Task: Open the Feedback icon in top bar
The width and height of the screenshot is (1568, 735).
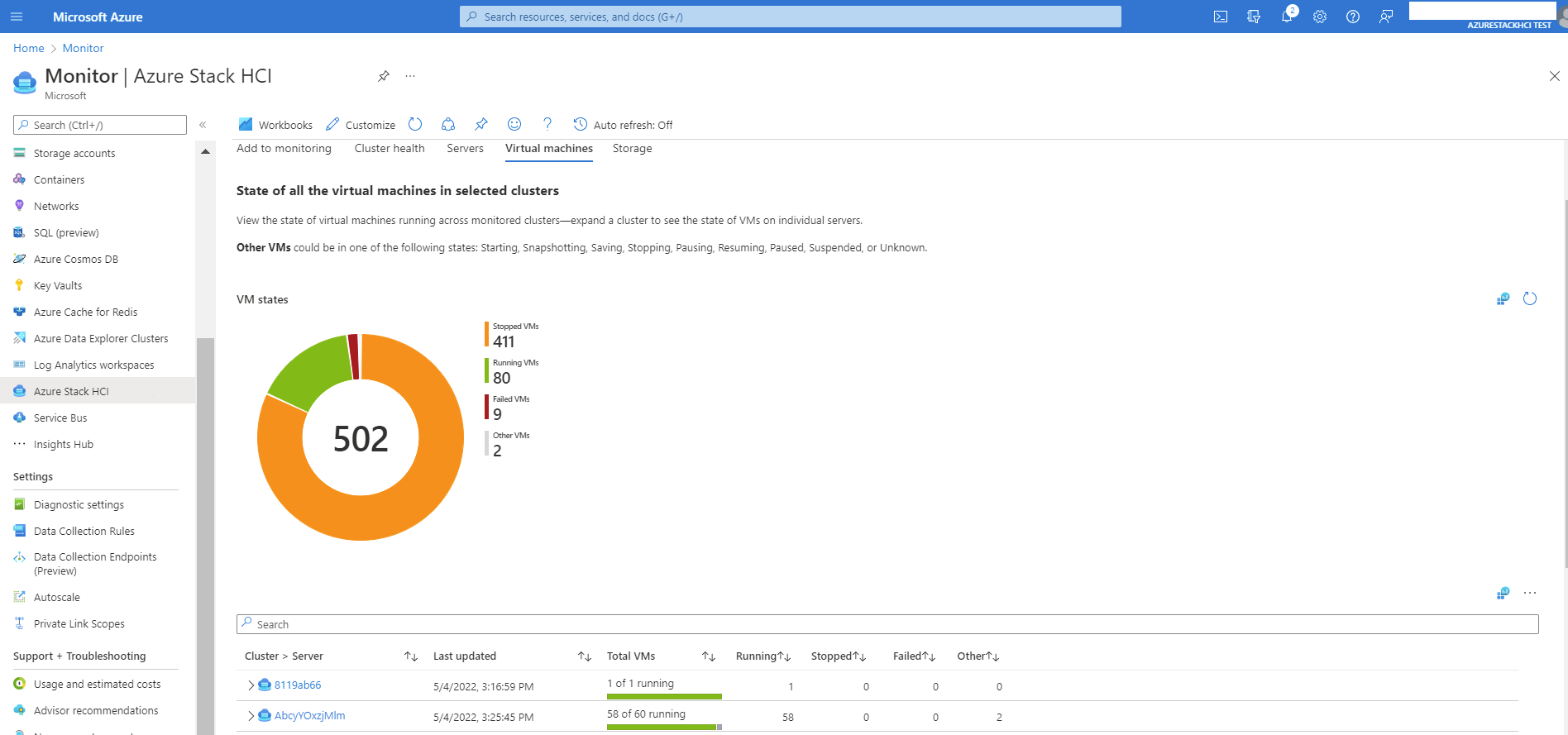Action: [1386, 17]
